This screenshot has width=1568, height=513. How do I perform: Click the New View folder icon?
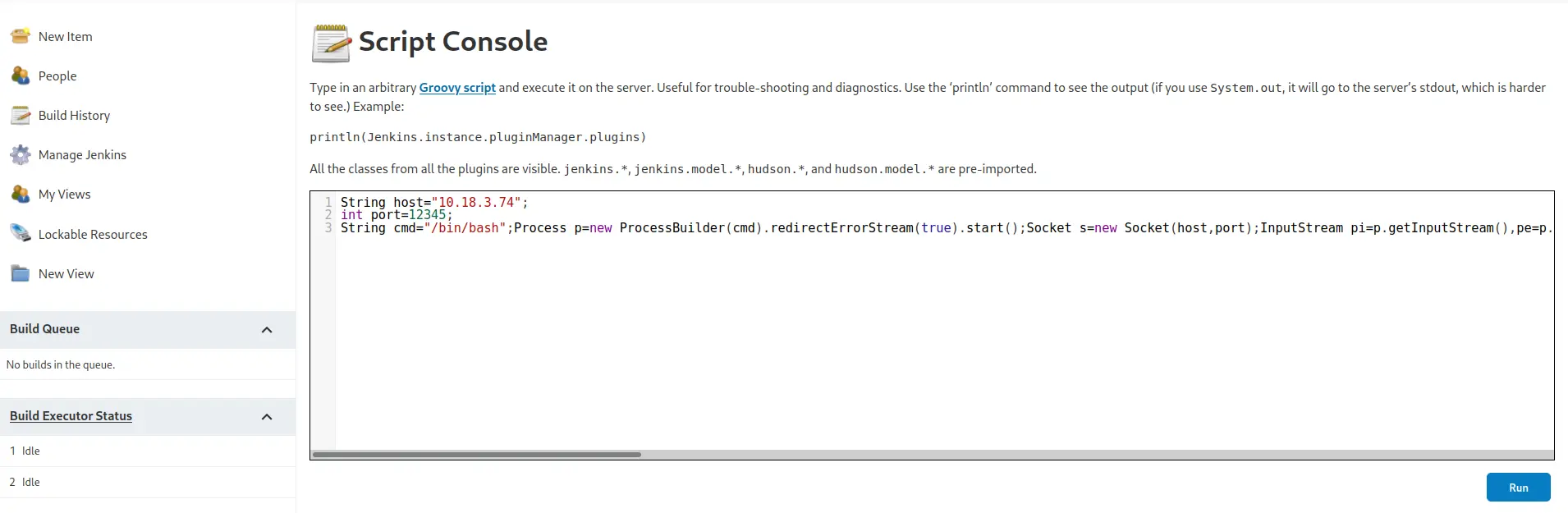[x=21, y=273]
